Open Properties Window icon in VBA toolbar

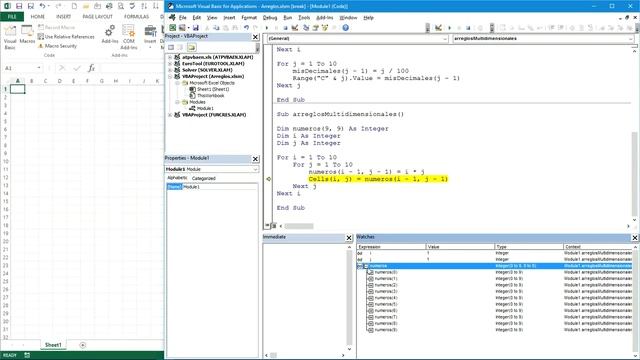(316, 28)
